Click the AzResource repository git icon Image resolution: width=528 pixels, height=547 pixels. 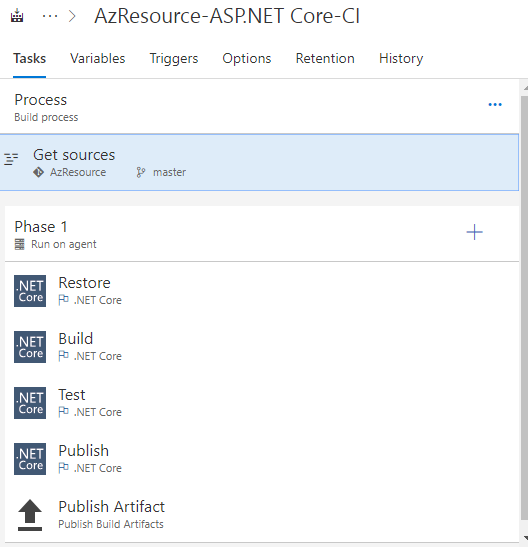coord(38,172)
